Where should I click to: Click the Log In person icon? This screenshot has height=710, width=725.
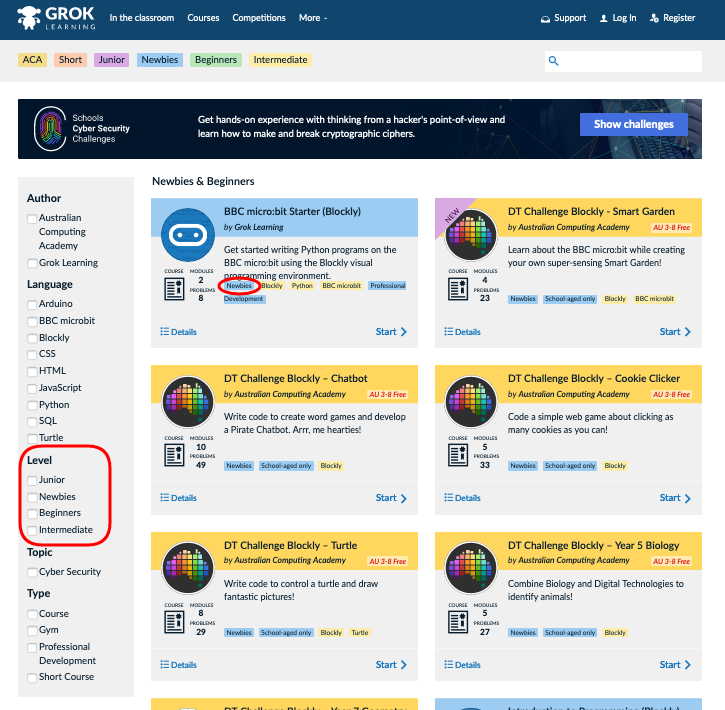[x=603, y=18]
